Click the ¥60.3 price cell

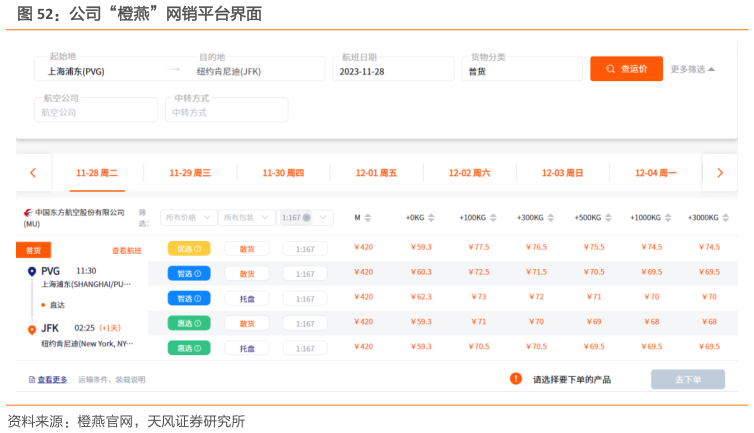421,272
